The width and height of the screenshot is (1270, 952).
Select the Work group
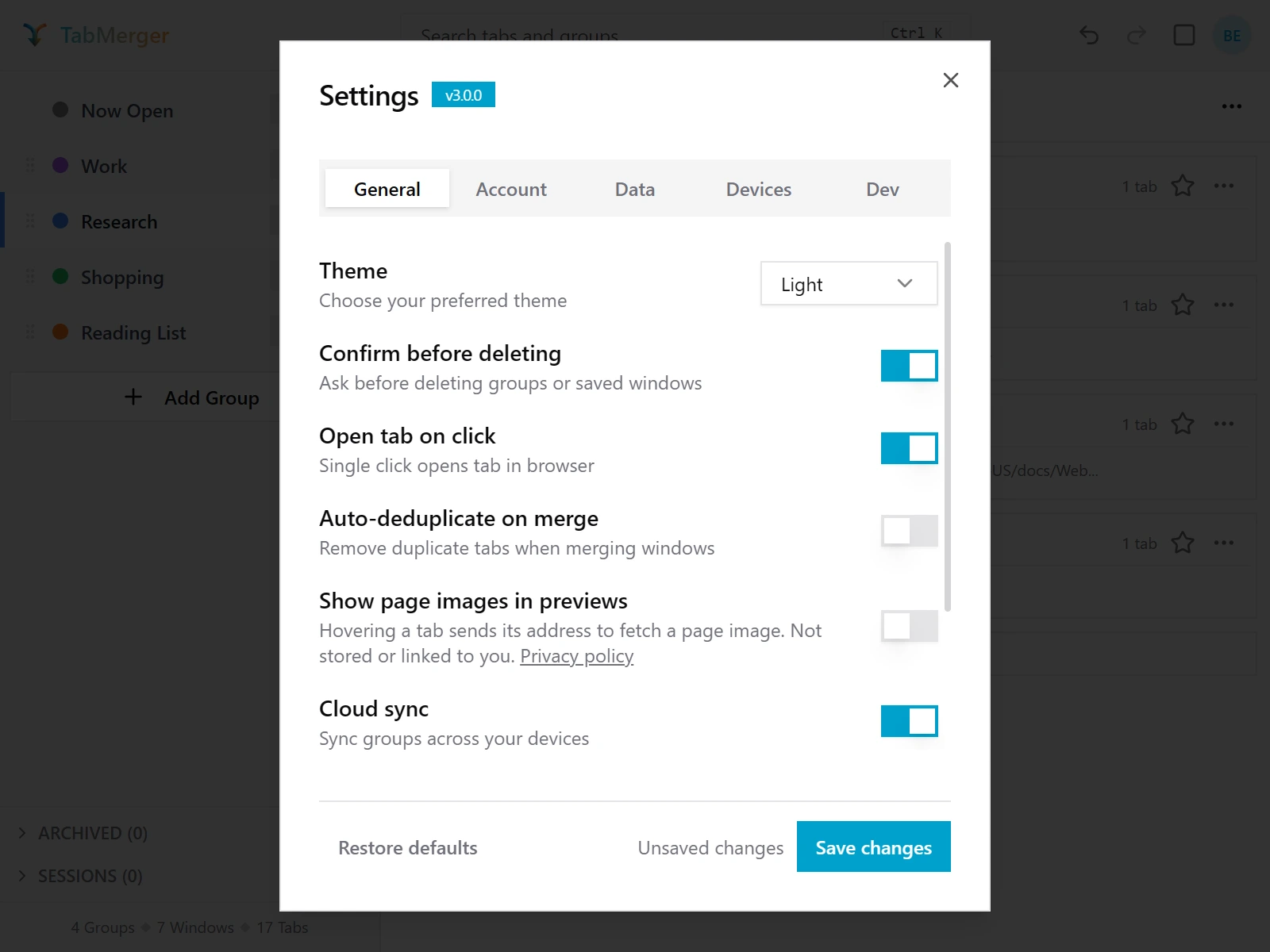104,166
